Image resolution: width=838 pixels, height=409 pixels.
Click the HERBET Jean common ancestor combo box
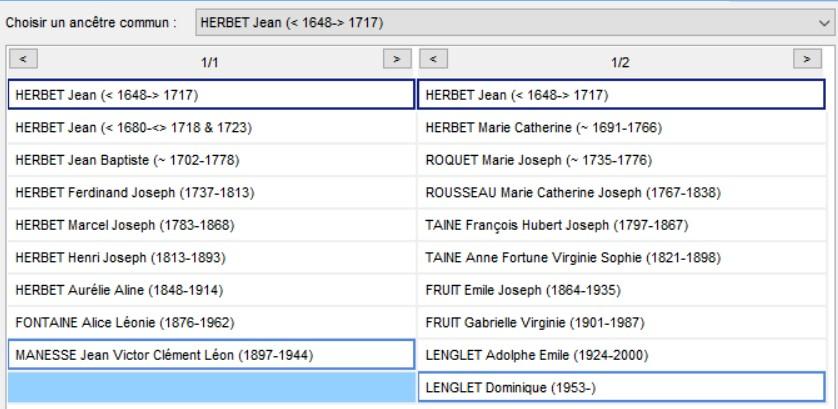[x=515, y=22]
